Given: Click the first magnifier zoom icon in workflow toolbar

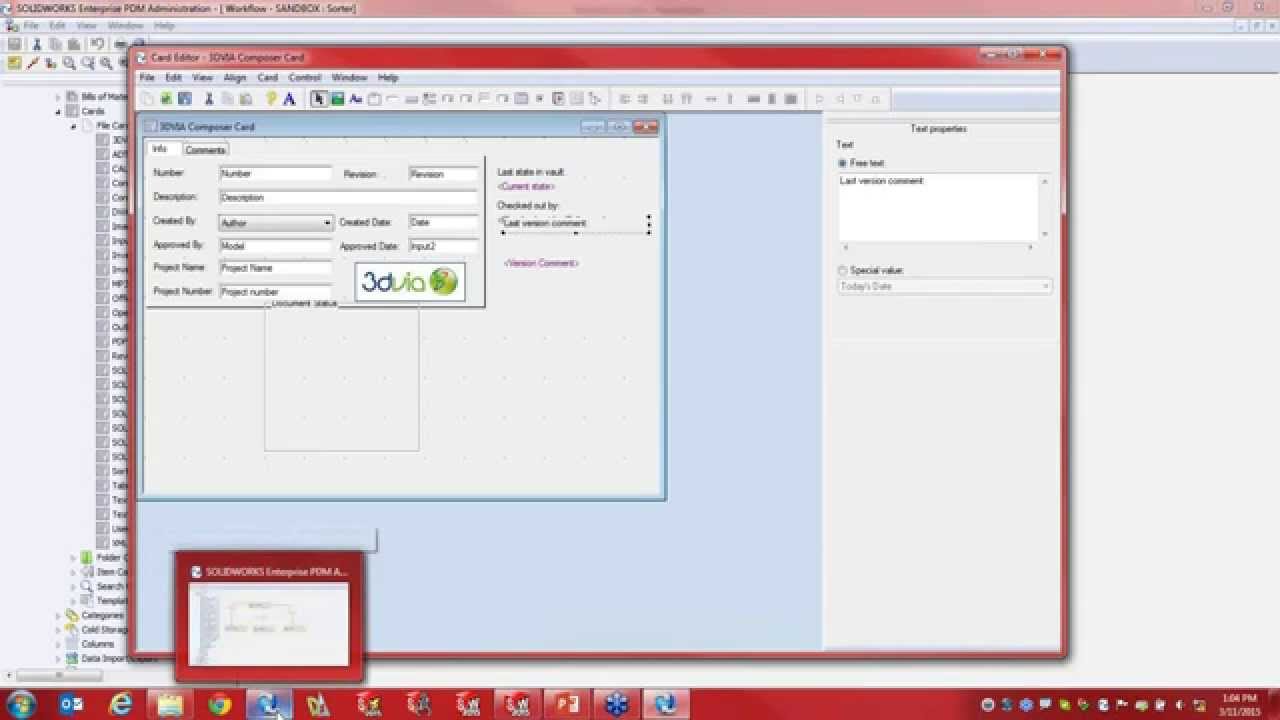Looking at the screenshot, I should [x=69, y=63].
